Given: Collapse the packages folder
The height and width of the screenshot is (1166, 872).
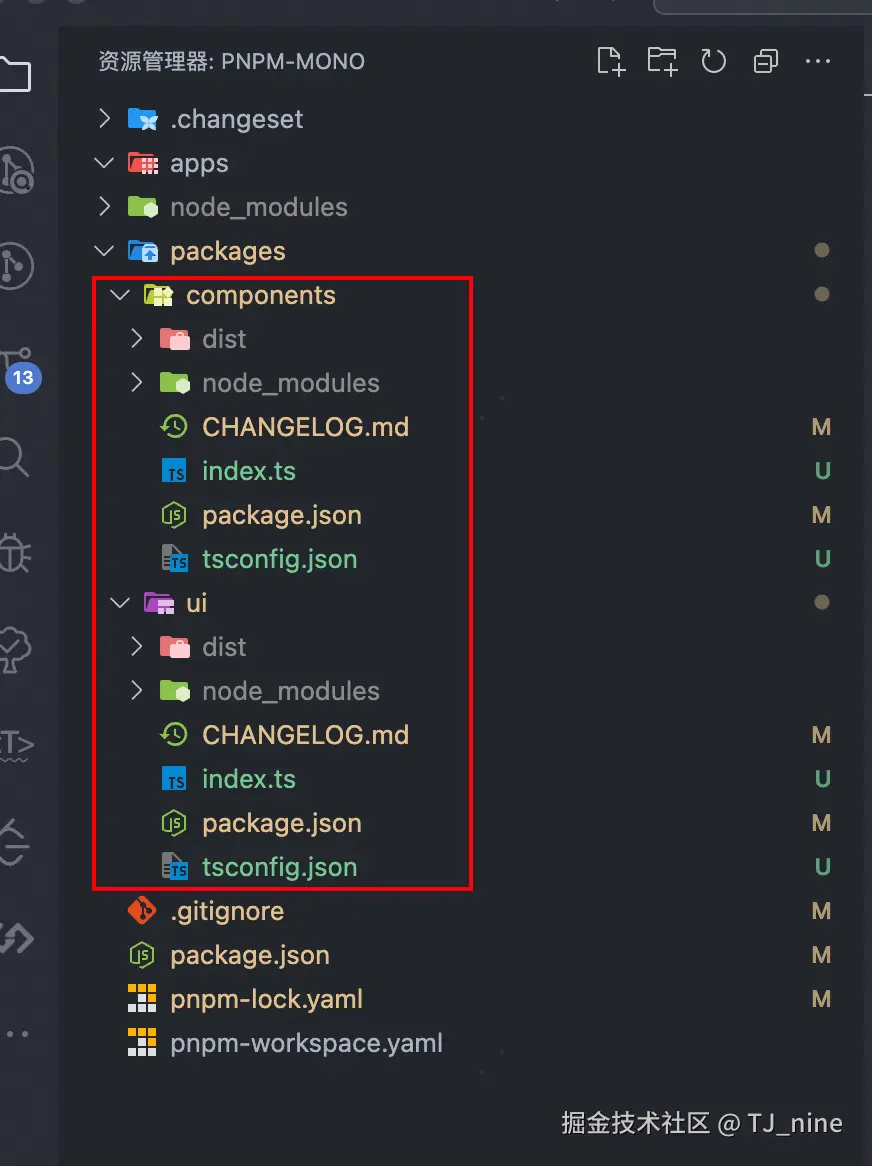Looking at the screenshot, I should click(227, 251).
